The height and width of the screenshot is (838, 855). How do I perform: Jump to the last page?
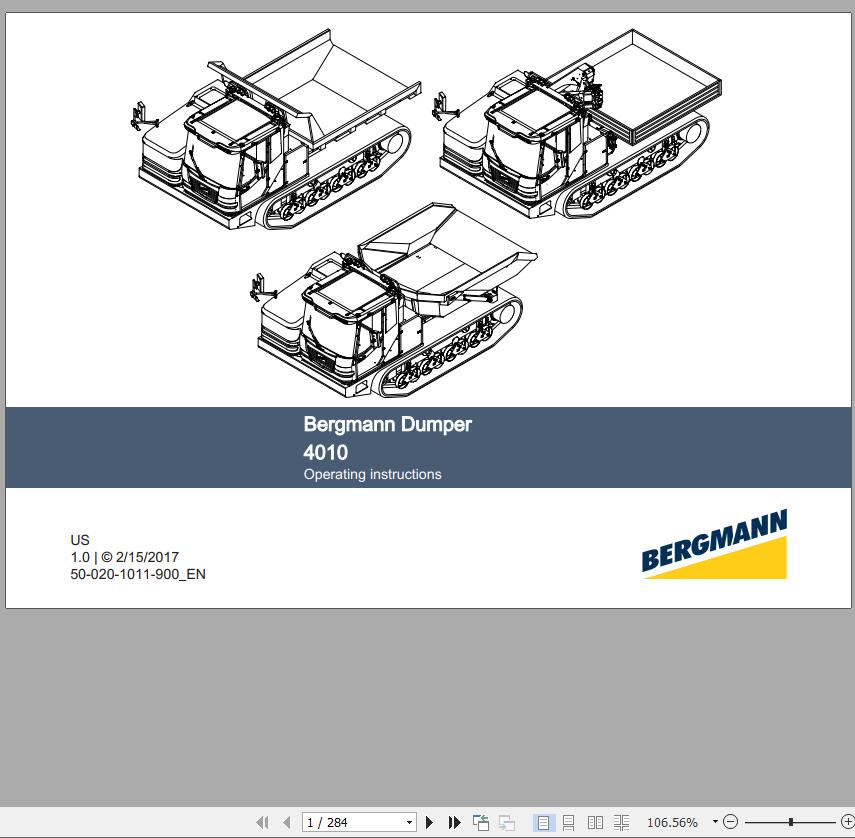pos(454,822)
